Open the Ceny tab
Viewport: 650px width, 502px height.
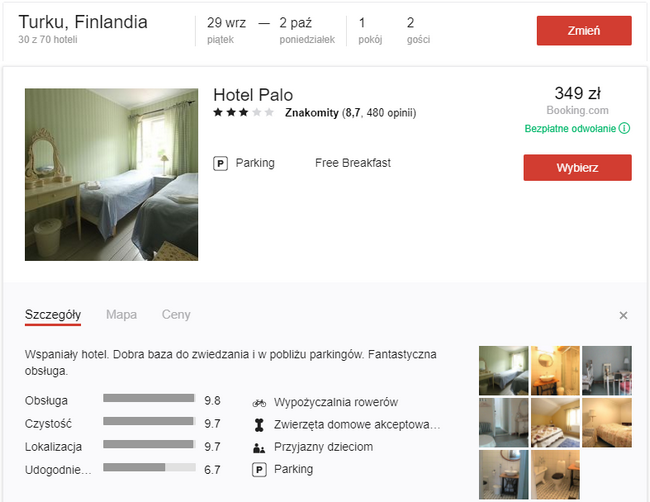176,315
